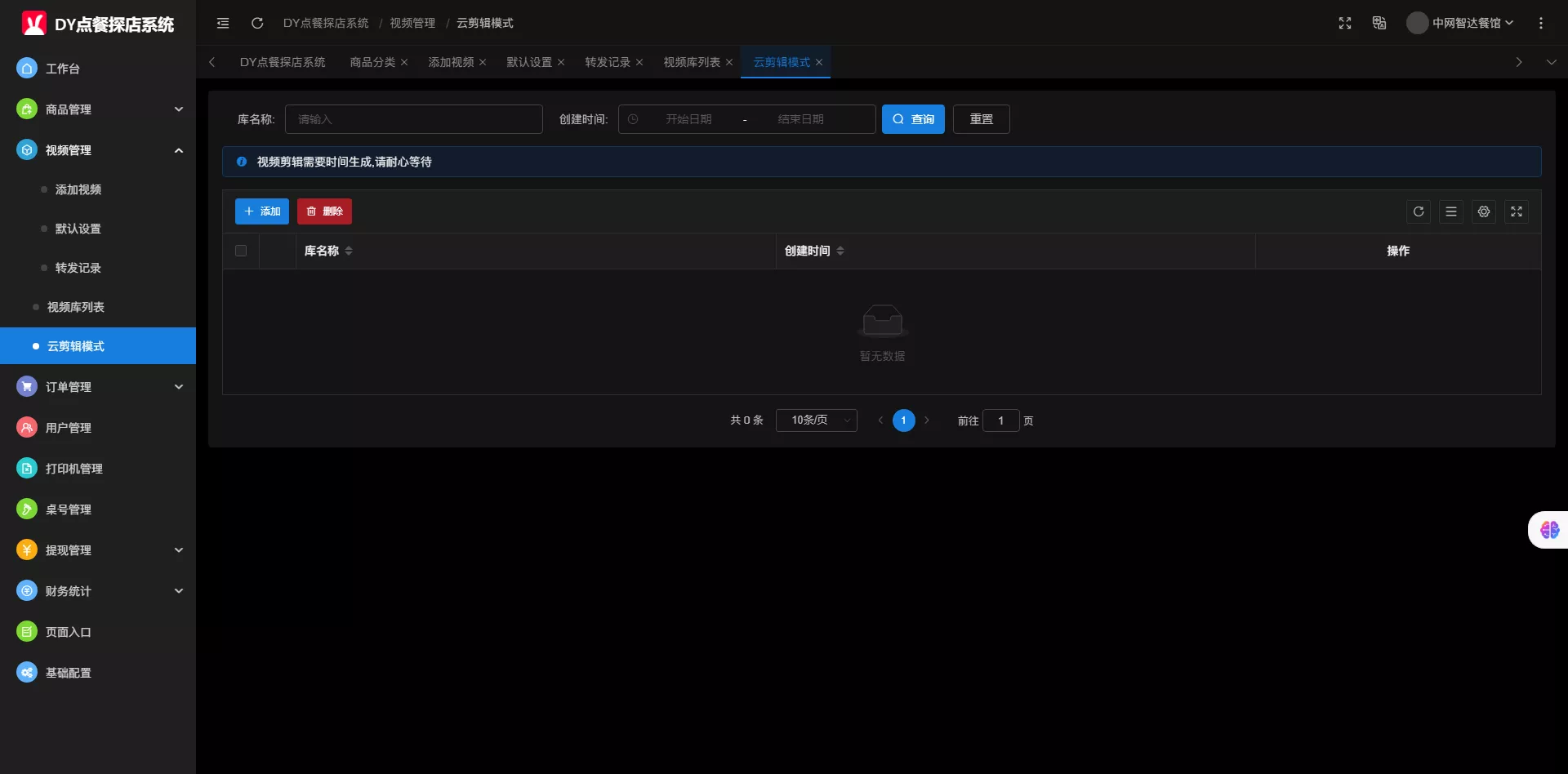Open the 中网智达餐馆 user dropdown
Viewport: 1568px width, 774px height.
(1461, 23)
